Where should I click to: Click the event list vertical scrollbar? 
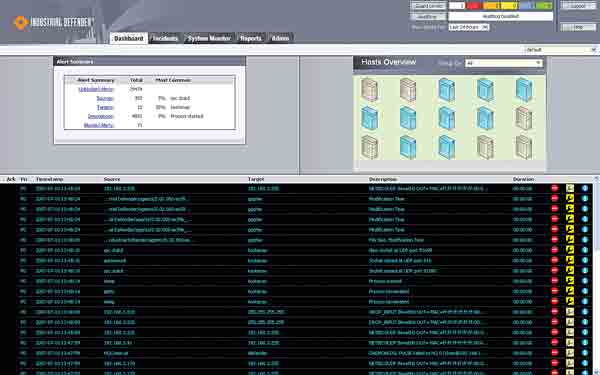click(597, 276)
